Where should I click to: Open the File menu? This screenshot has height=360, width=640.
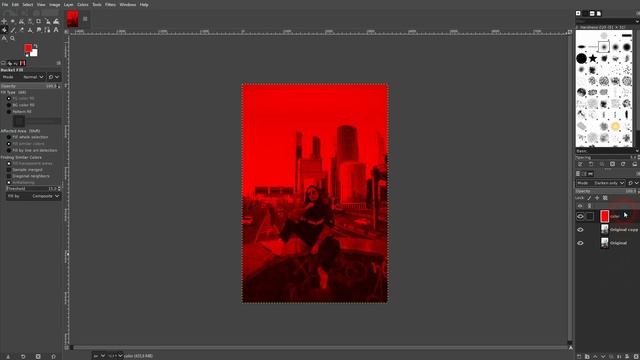point(5,4)
